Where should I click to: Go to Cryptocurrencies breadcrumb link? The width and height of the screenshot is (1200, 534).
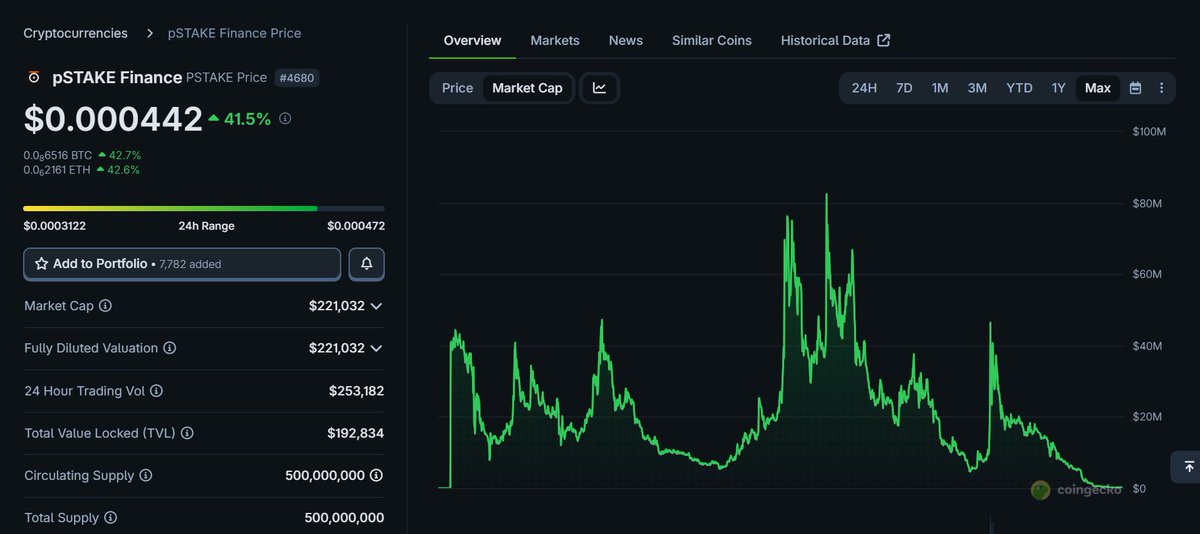pyautogui.click(x=76, y=33)
